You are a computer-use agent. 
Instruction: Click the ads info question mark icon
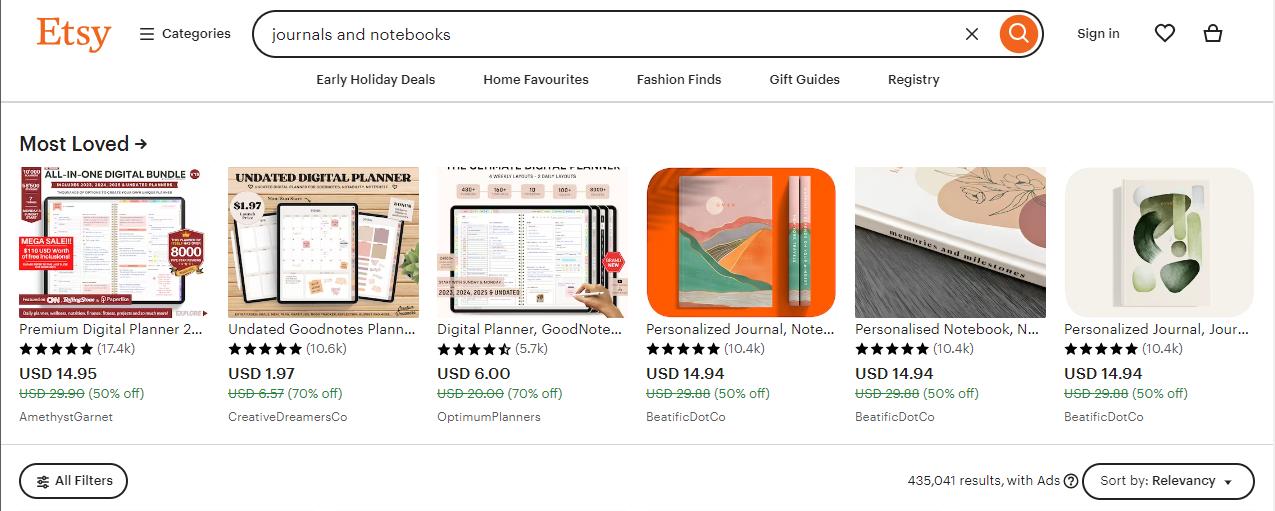pos(1071,481)
